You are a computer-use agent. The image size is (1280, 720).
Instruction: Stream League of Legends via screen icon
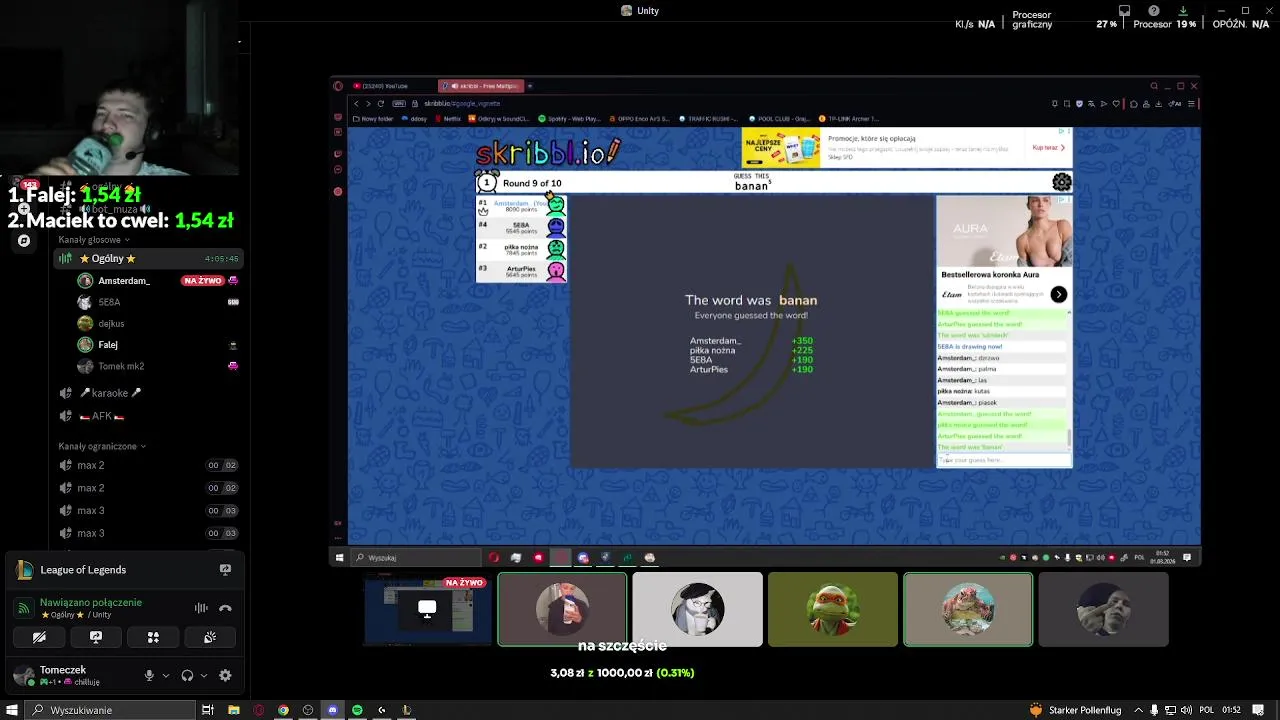(x=225, y=570)
